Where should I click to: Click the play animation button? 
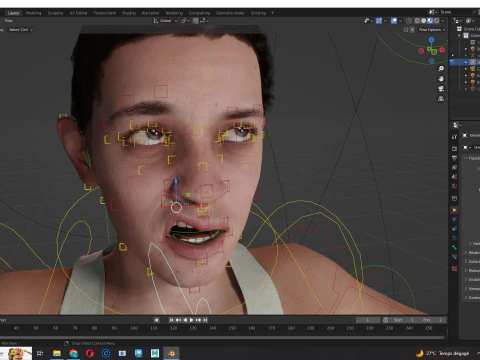(192, 320)
